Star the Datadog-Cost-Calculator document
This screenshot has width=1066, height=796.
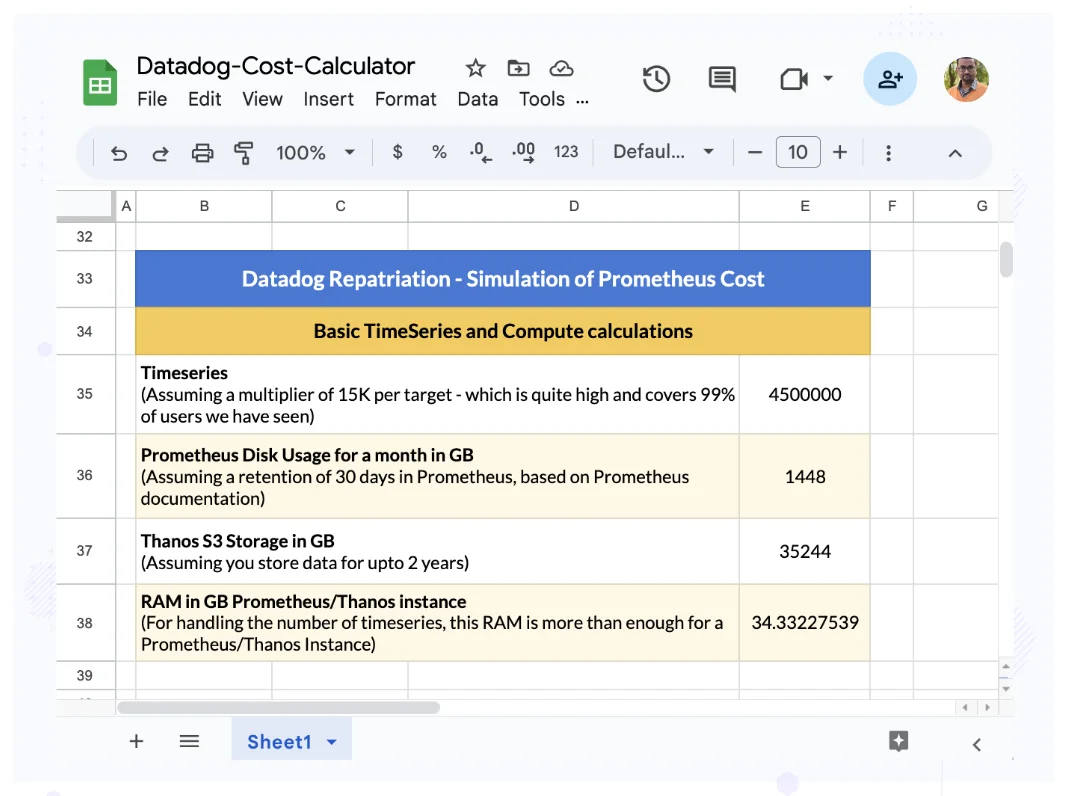click(x=475, y=68)
